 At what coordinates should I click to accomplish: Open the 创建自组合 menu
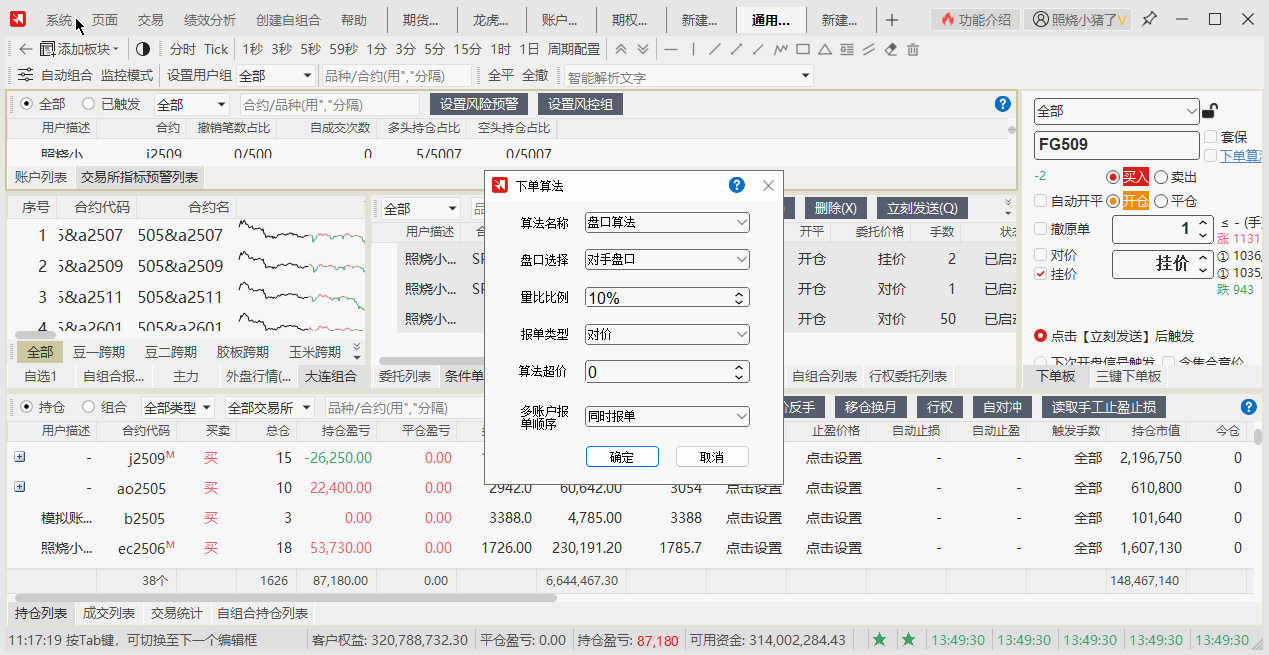click(x=289, y=20)
